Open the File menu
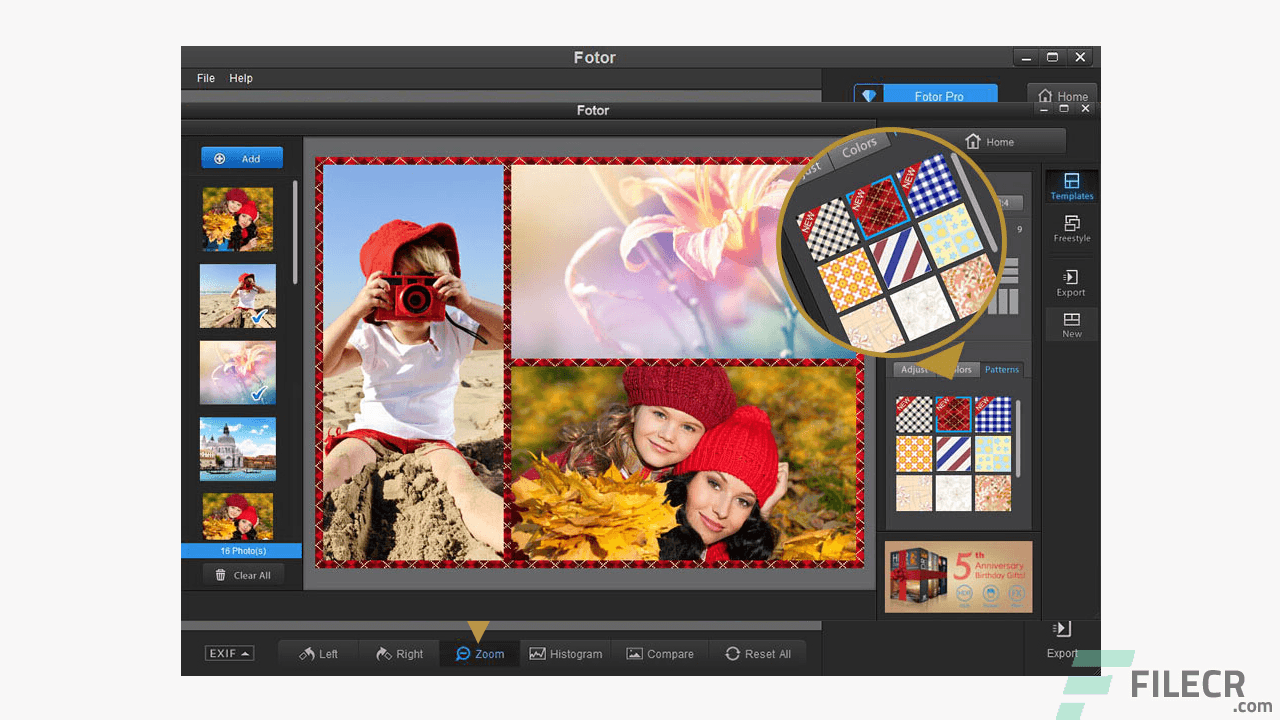 pos(205,78)
